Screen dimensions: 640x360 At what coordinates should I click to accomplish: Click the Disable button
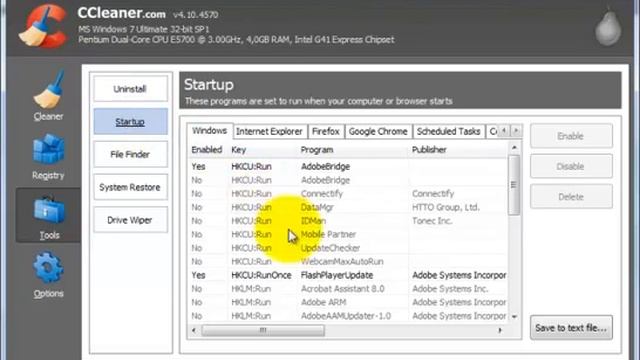(571, 167)
